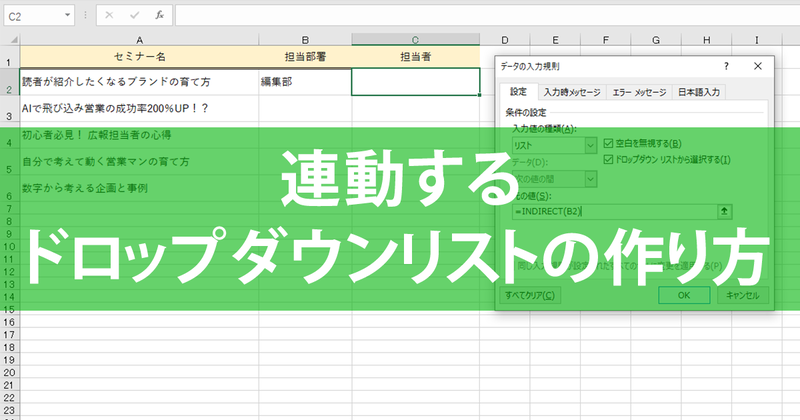
Task: Open the Name Box dropdown arrow
Action: point(67,15)
